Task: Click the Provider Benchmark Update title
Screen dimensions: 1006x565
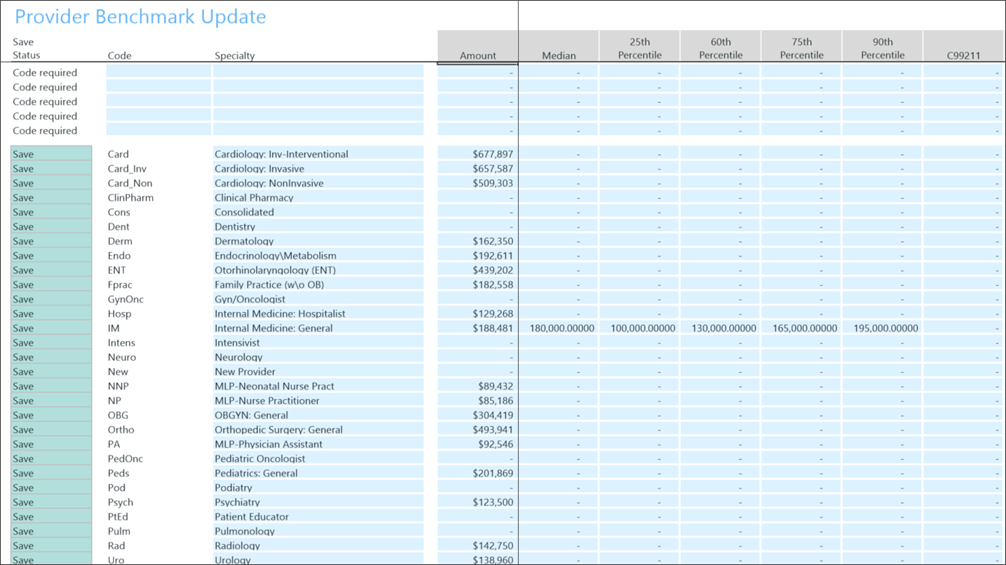Action: 141,17
